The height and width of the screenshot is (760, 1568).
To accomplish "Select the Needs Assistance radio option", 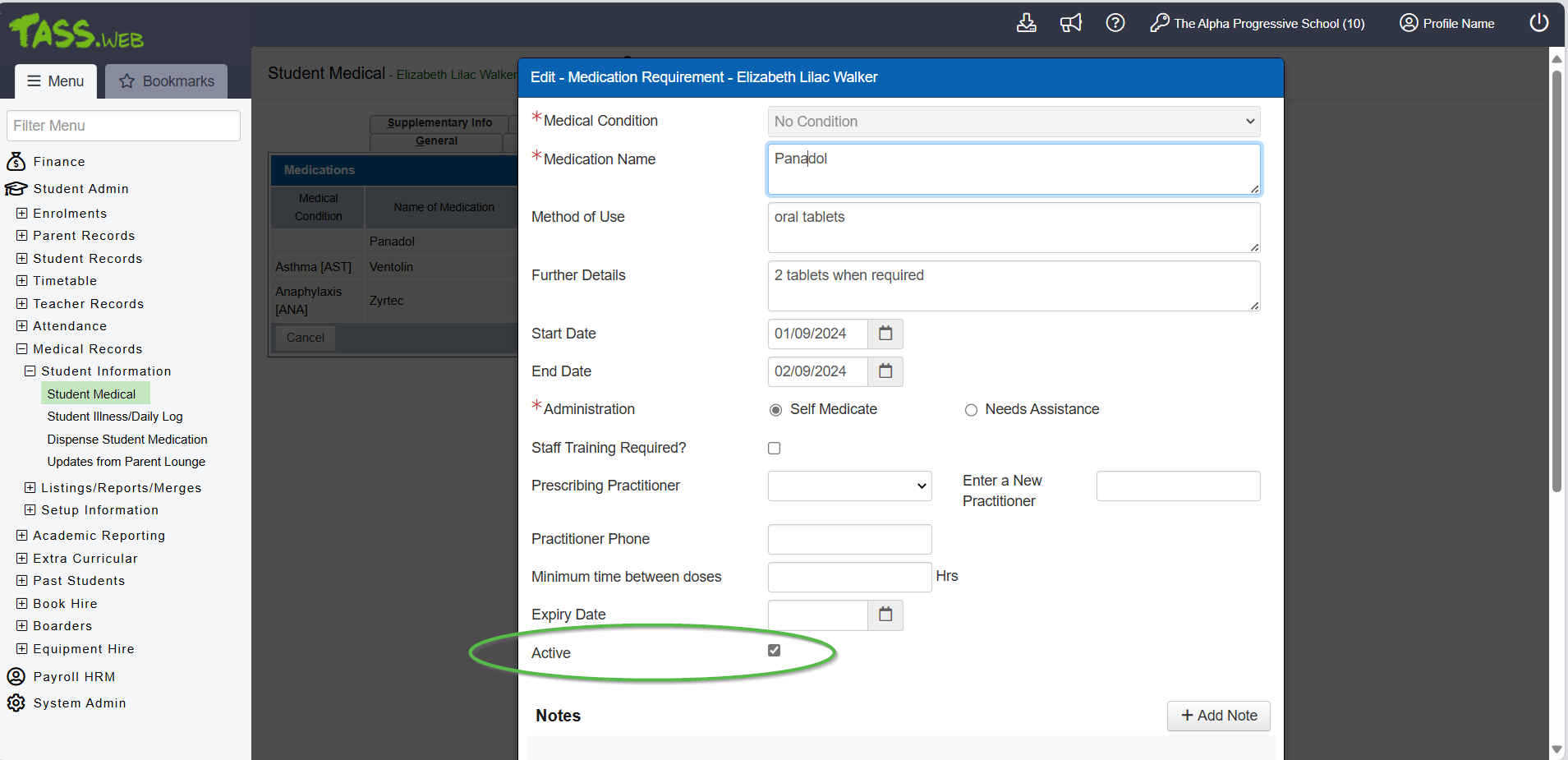I will (971, 410).
